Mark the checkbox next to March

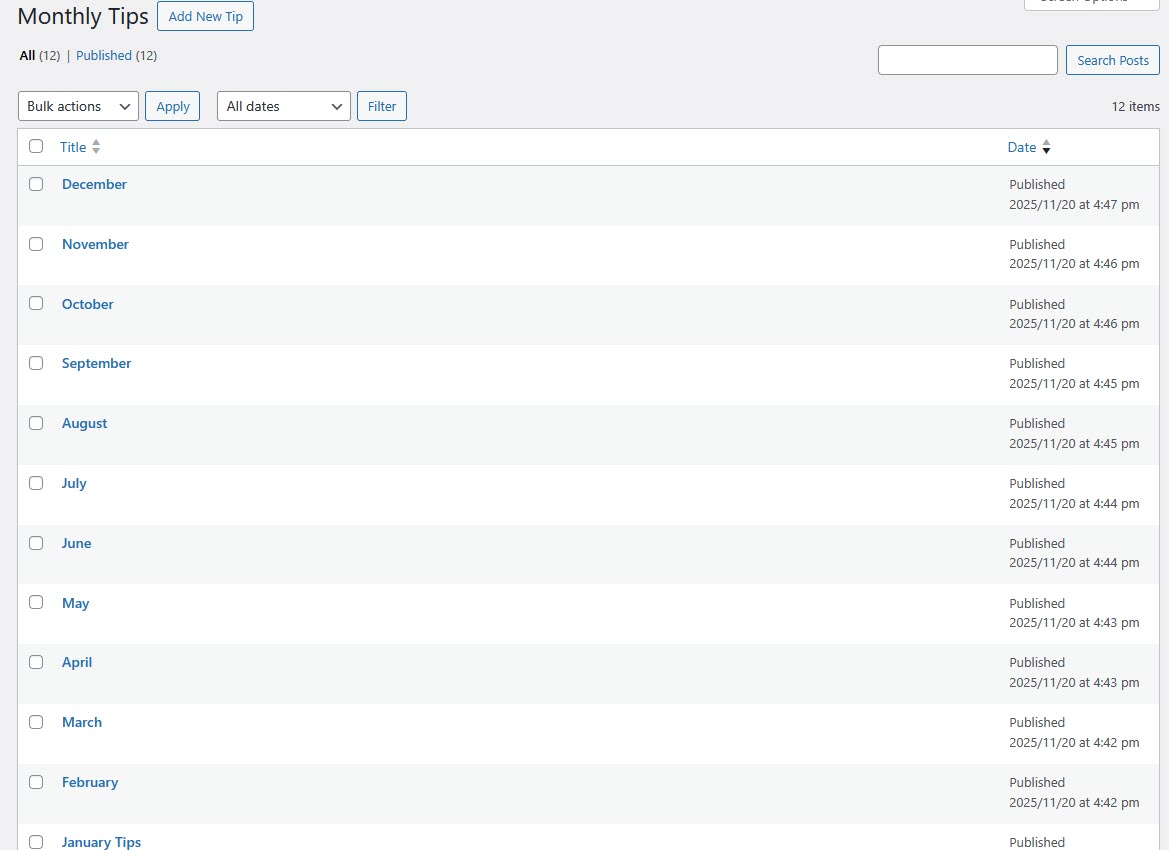point(36,722)
